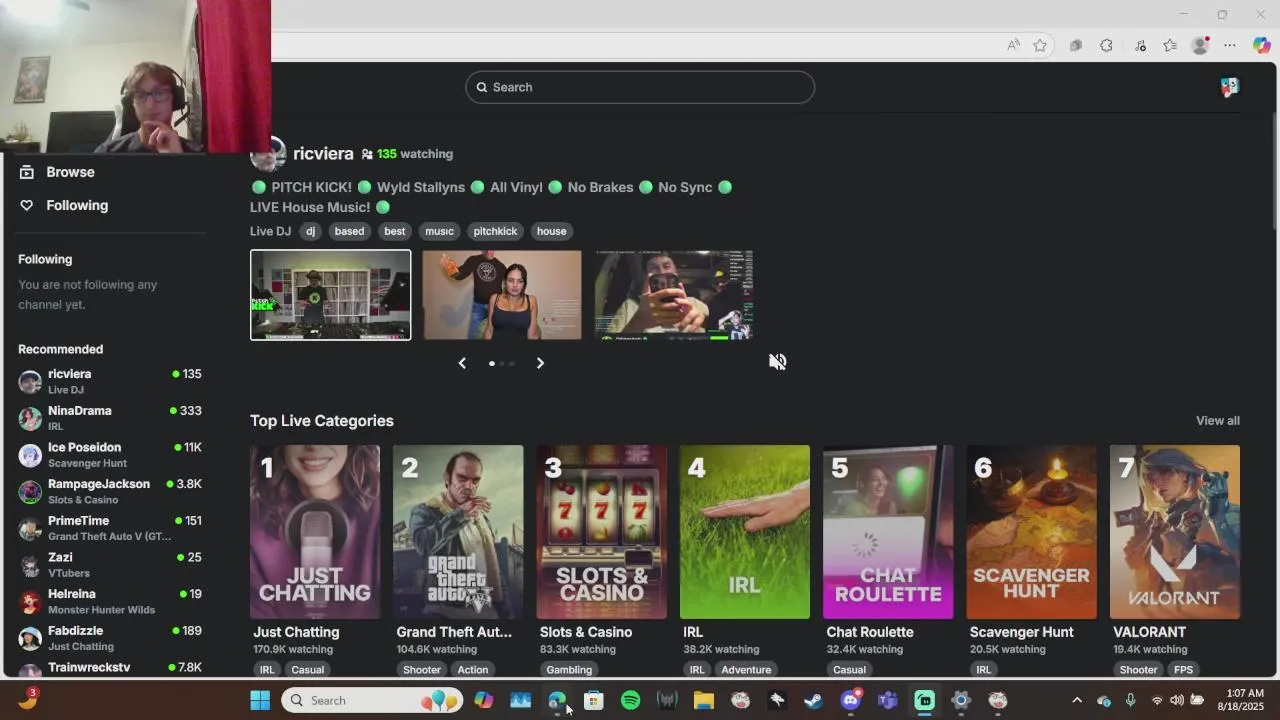Open Settings gear in the taskbar

pos(960,700)
